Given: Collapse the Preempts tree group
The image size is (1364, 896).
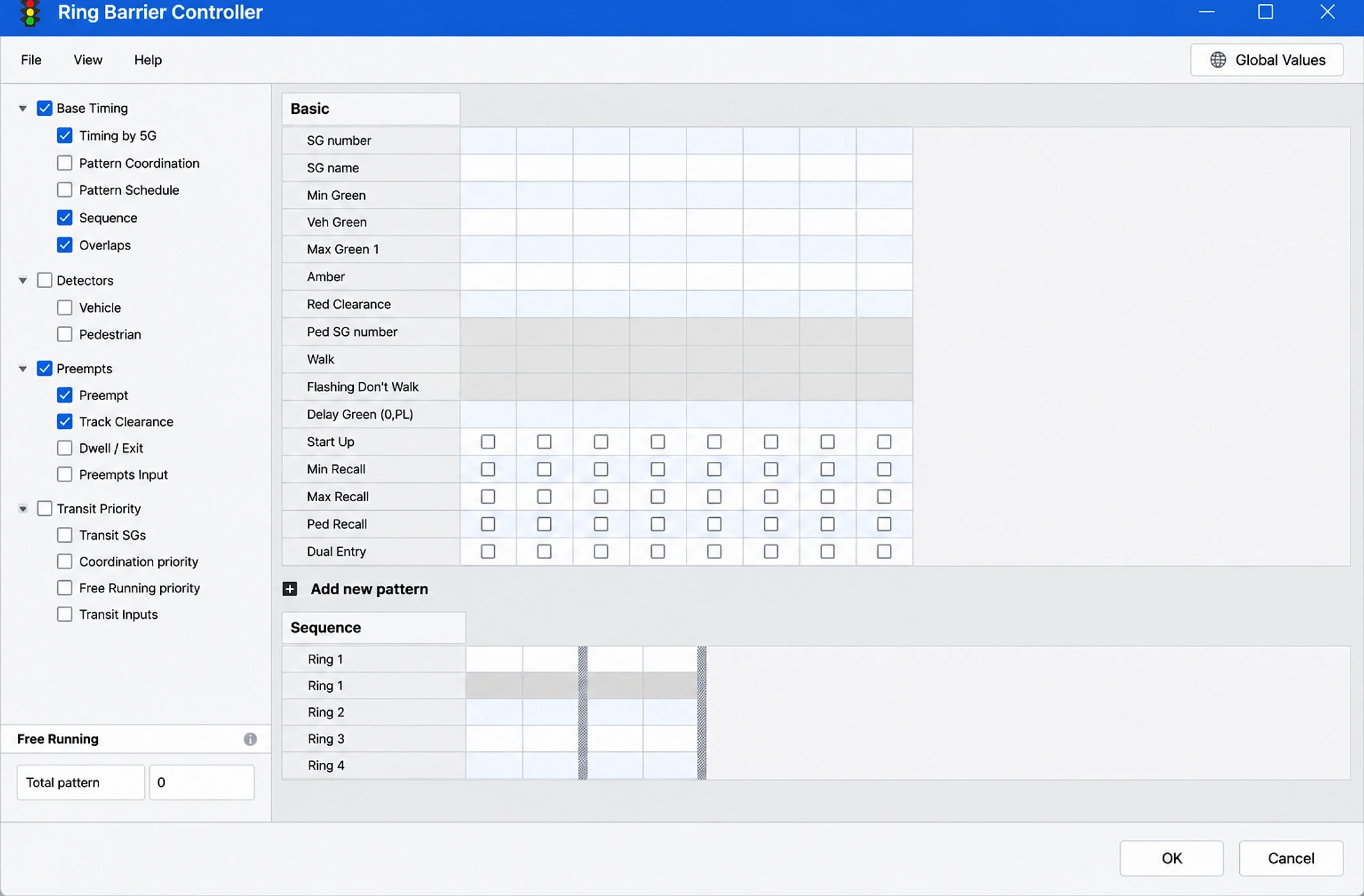Looking at the screenshot, I should click(x=23, y=369).
